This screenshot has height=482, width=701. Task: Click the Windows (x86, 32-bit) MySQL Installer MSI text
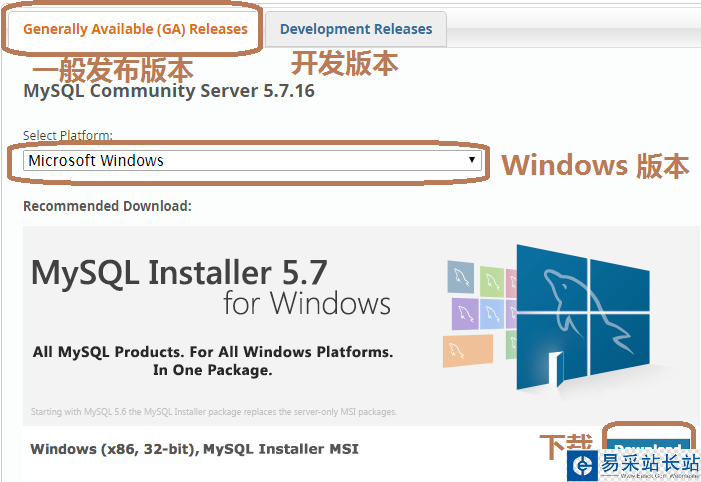(194, 449)
